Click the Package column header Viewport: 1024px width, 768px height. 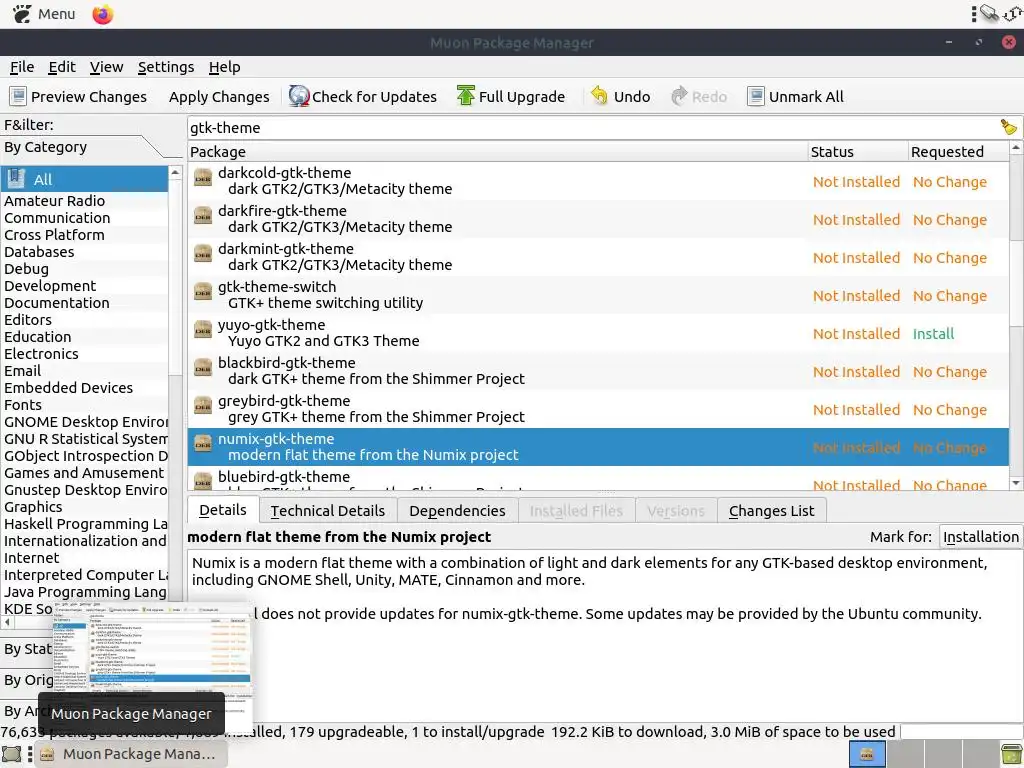(498, 152)
